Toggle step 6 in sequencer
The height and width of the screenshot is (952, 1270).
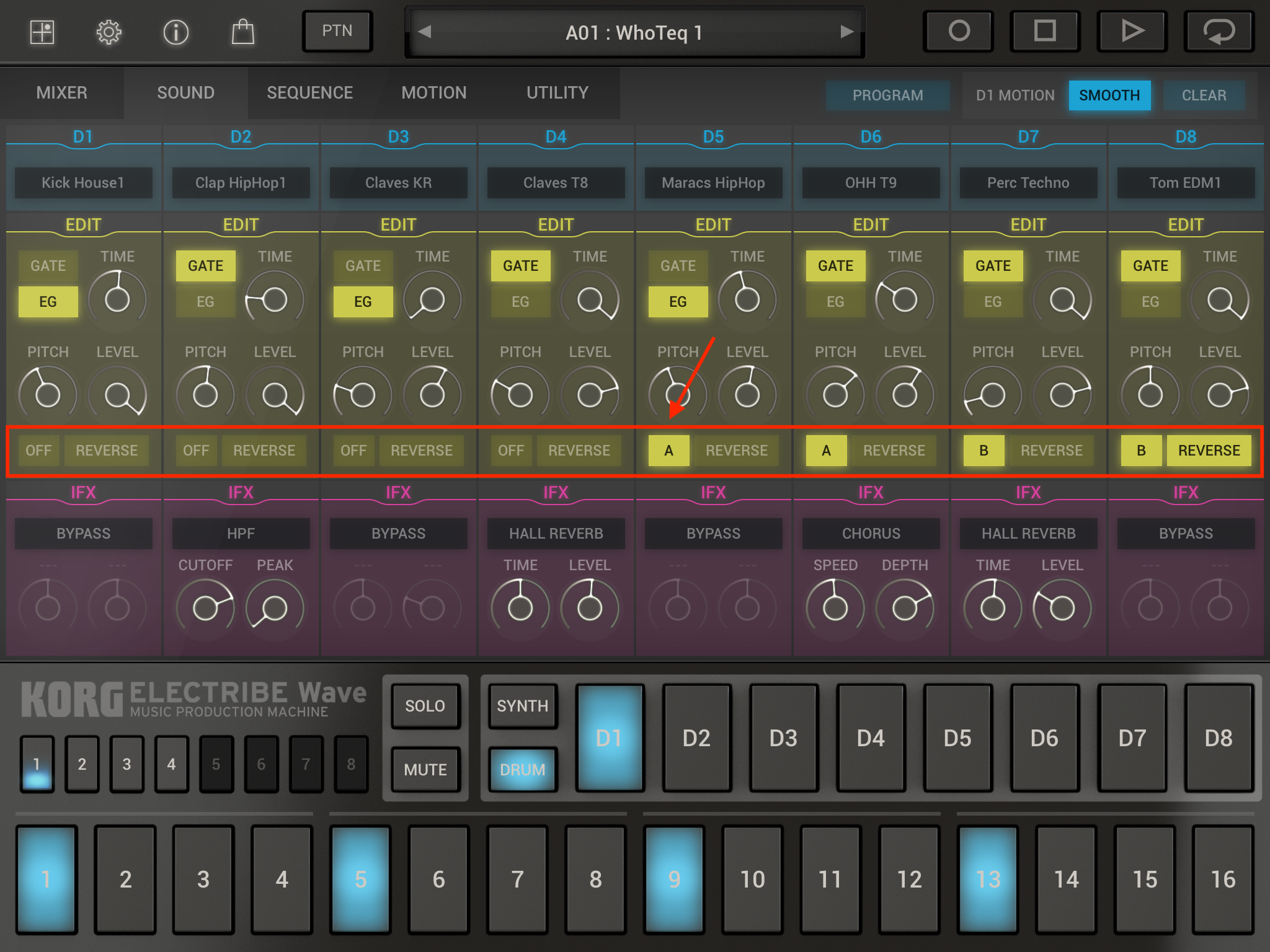click(x=438, y=879)
